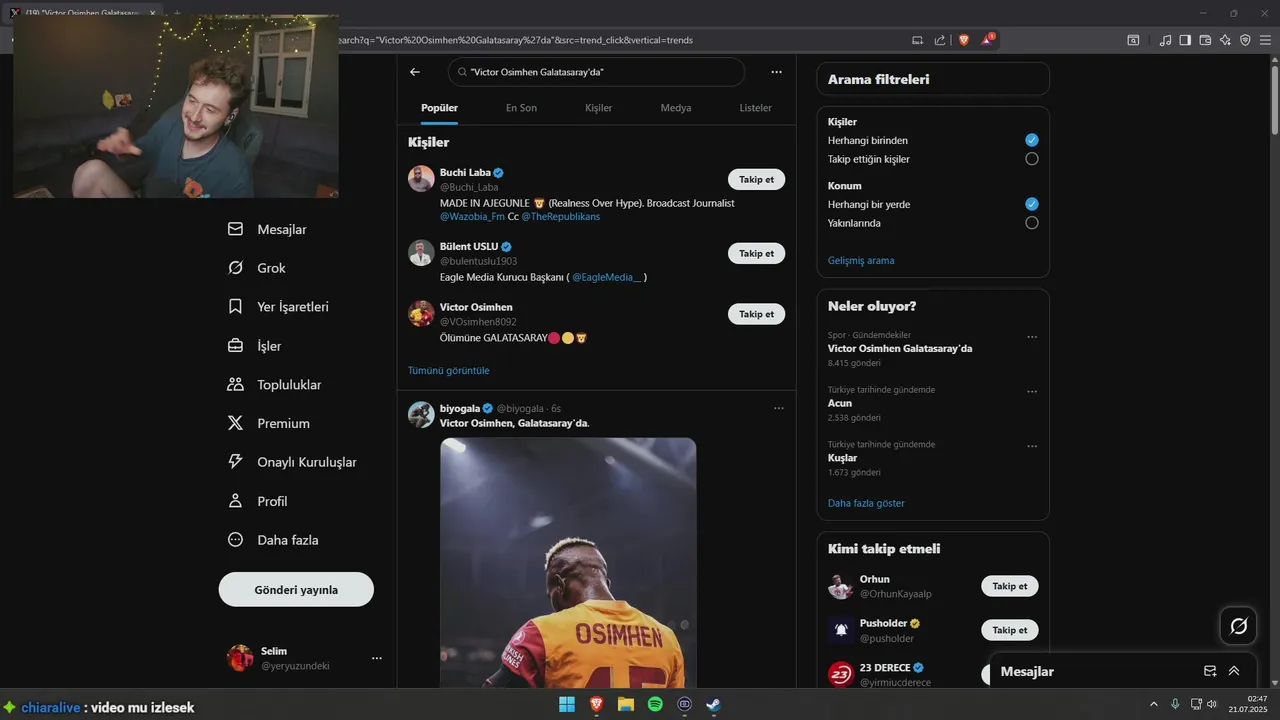Open Yer İşaretleri bookmarks
The image size is (1280, 720).
pyautogui.click(x=278, y=307)
